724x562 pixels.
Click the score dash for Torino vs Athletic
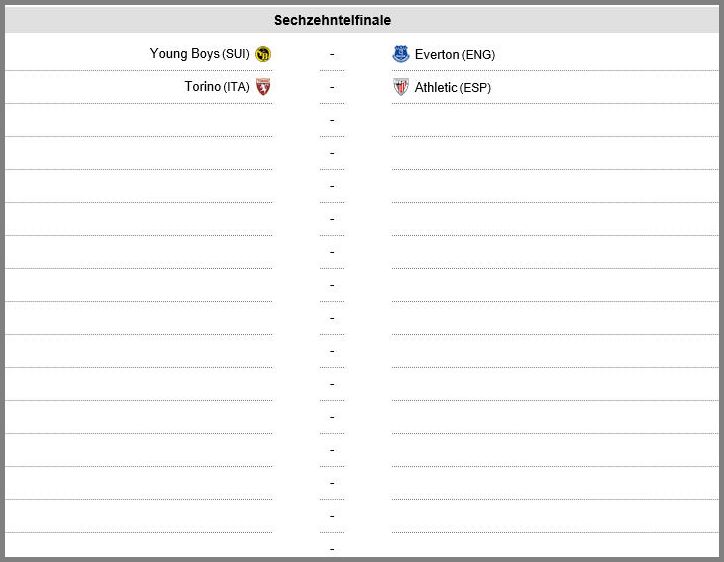click(332, 87)
